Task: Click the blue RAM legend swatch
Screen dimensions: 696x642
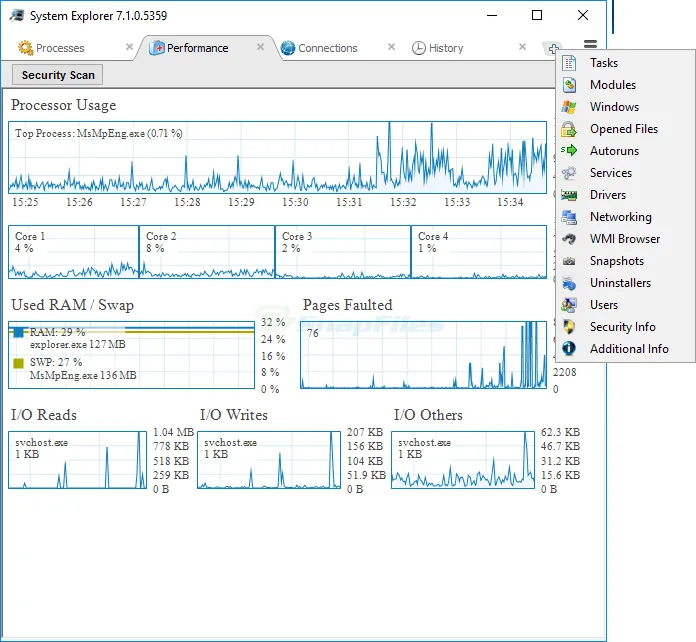Action: [18, 332]
